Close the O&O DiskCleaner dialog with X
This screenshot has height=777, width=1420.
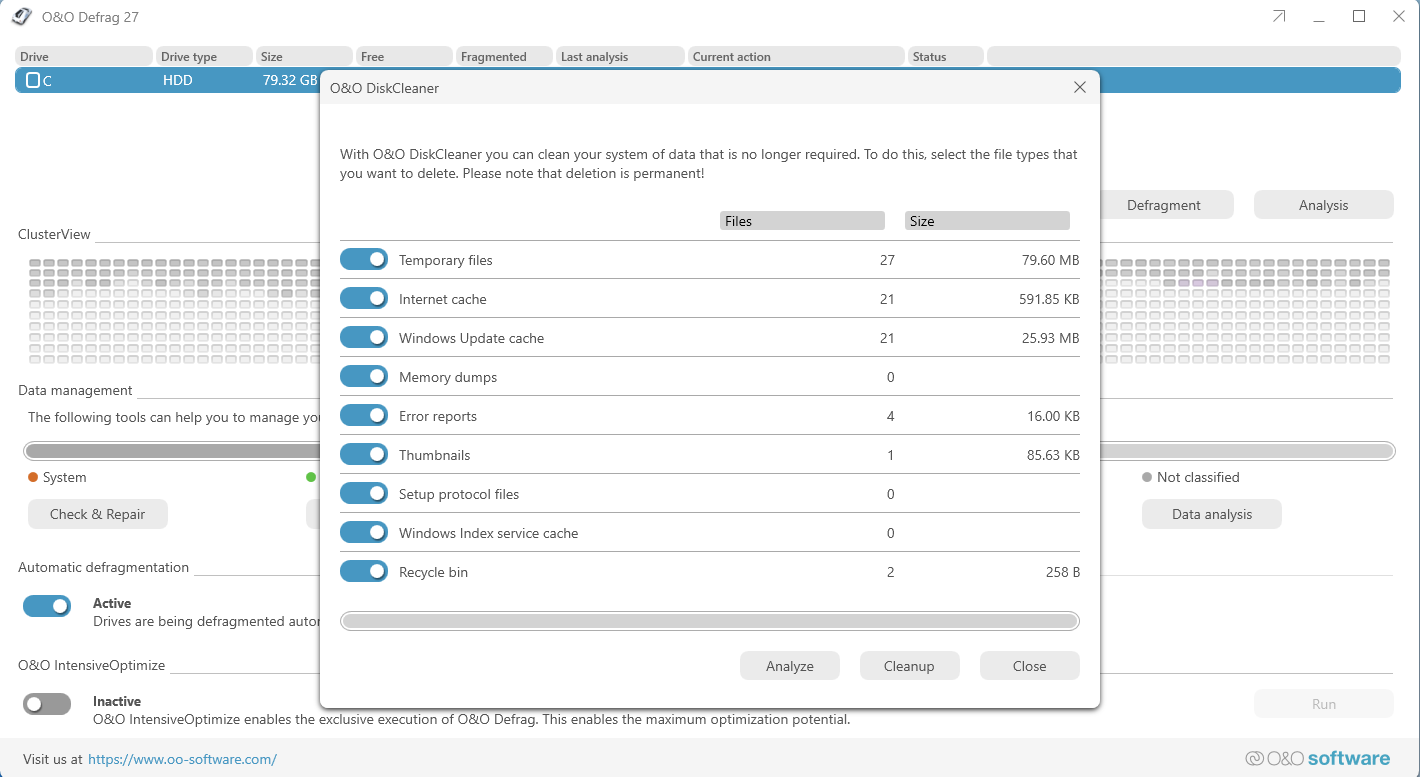[1080, 88]
